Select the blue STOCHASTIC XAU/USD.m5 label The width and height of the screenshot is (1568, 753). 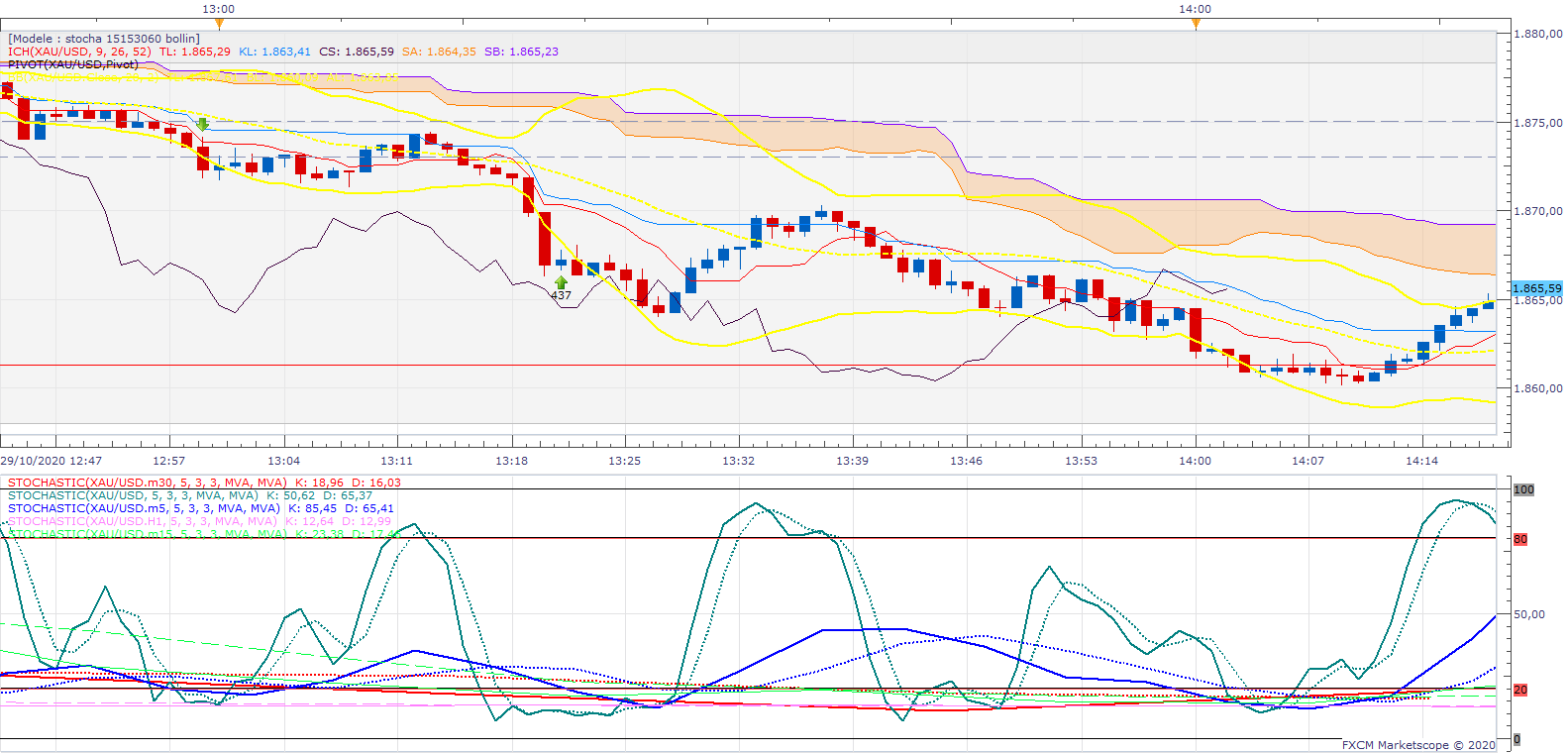(x=201, y=508)
